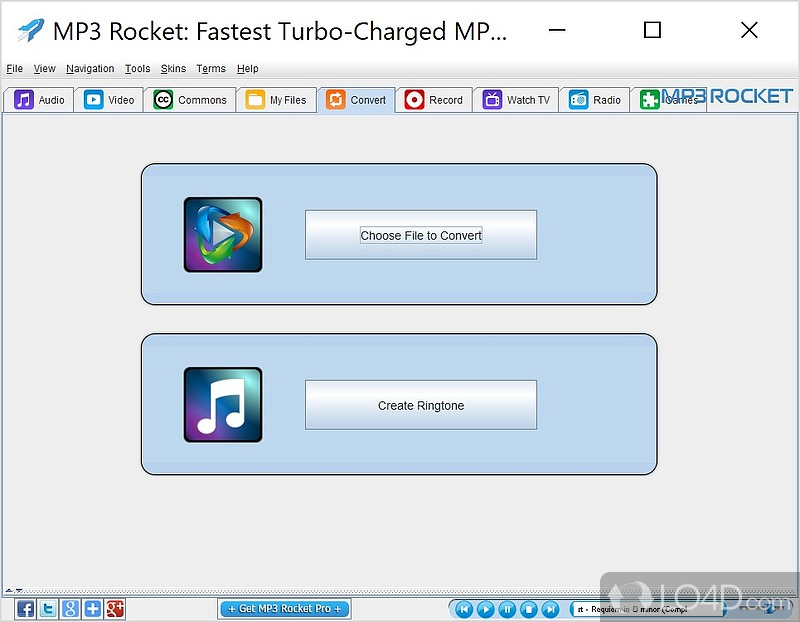The image size is (800, 622).
Task: Click Choose File to Convert button
Action: [421, 235]
